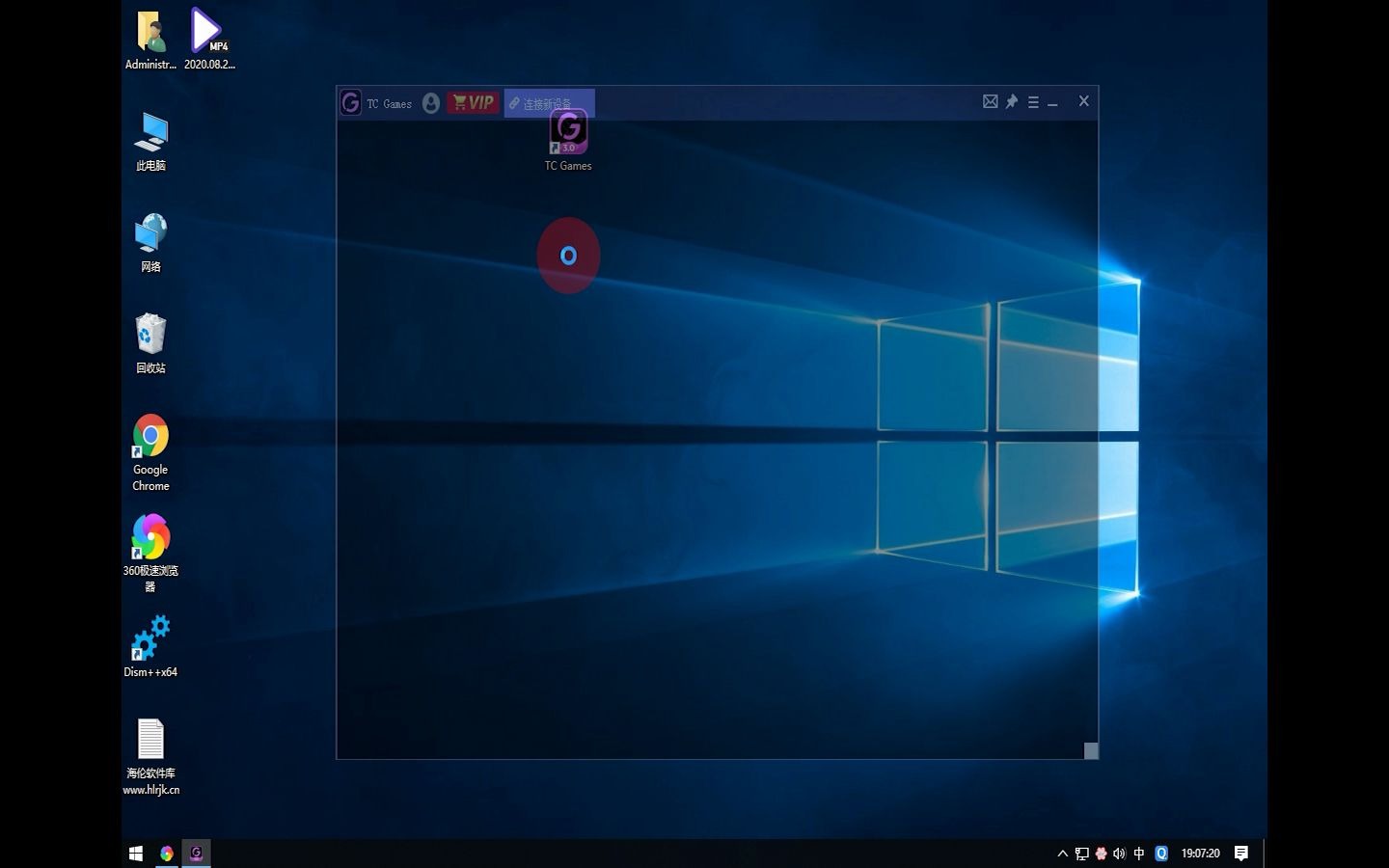Select the 连接新设备 tab

(549, 103)
